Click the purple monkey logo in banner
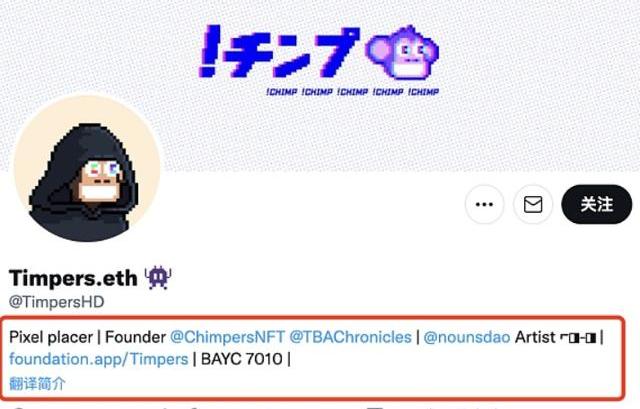This screenshot has height=409, width=640. [x=402, y=52]
